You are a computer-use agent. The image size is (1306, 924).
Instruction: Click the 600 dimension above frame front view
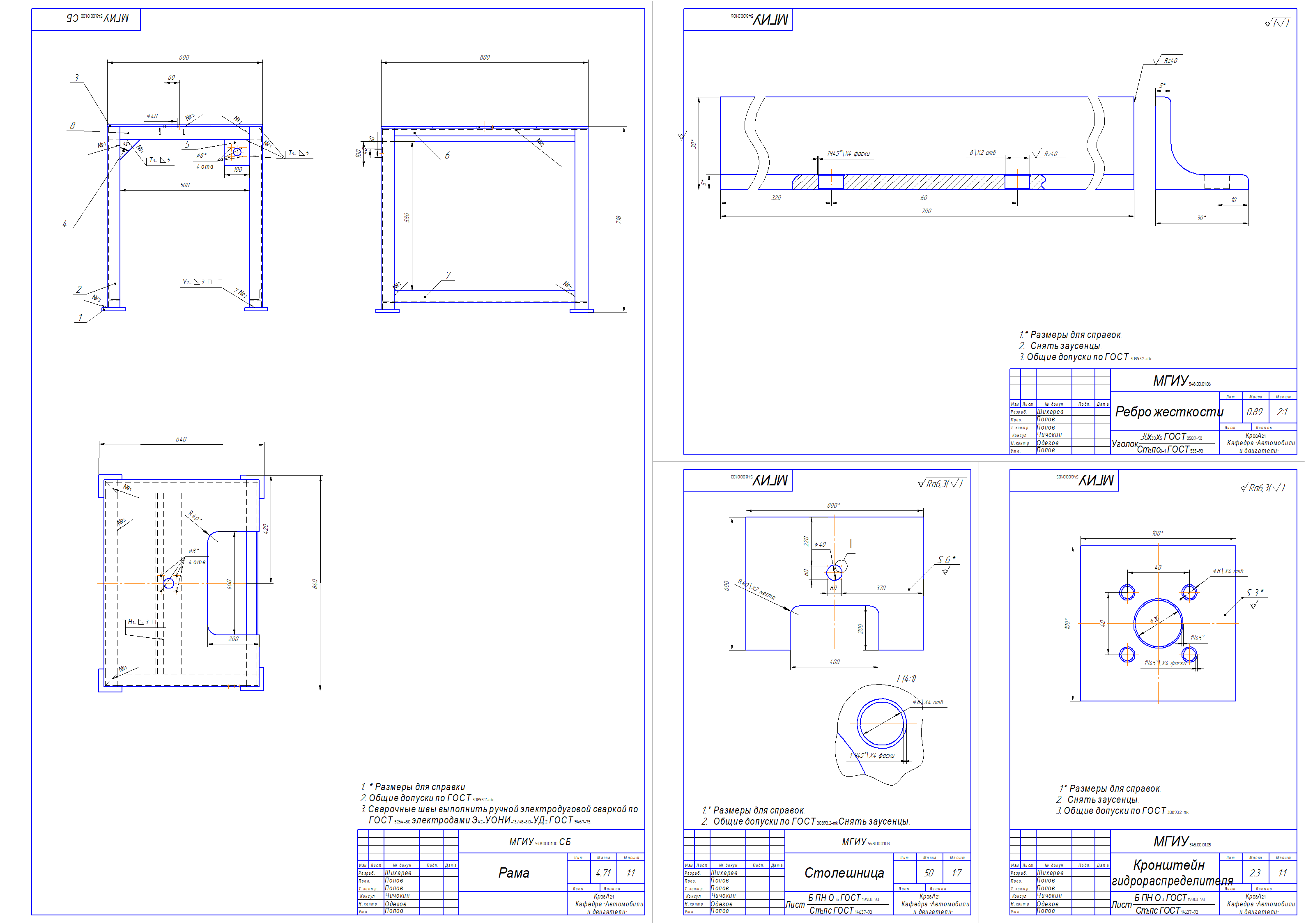pos(184,57)
